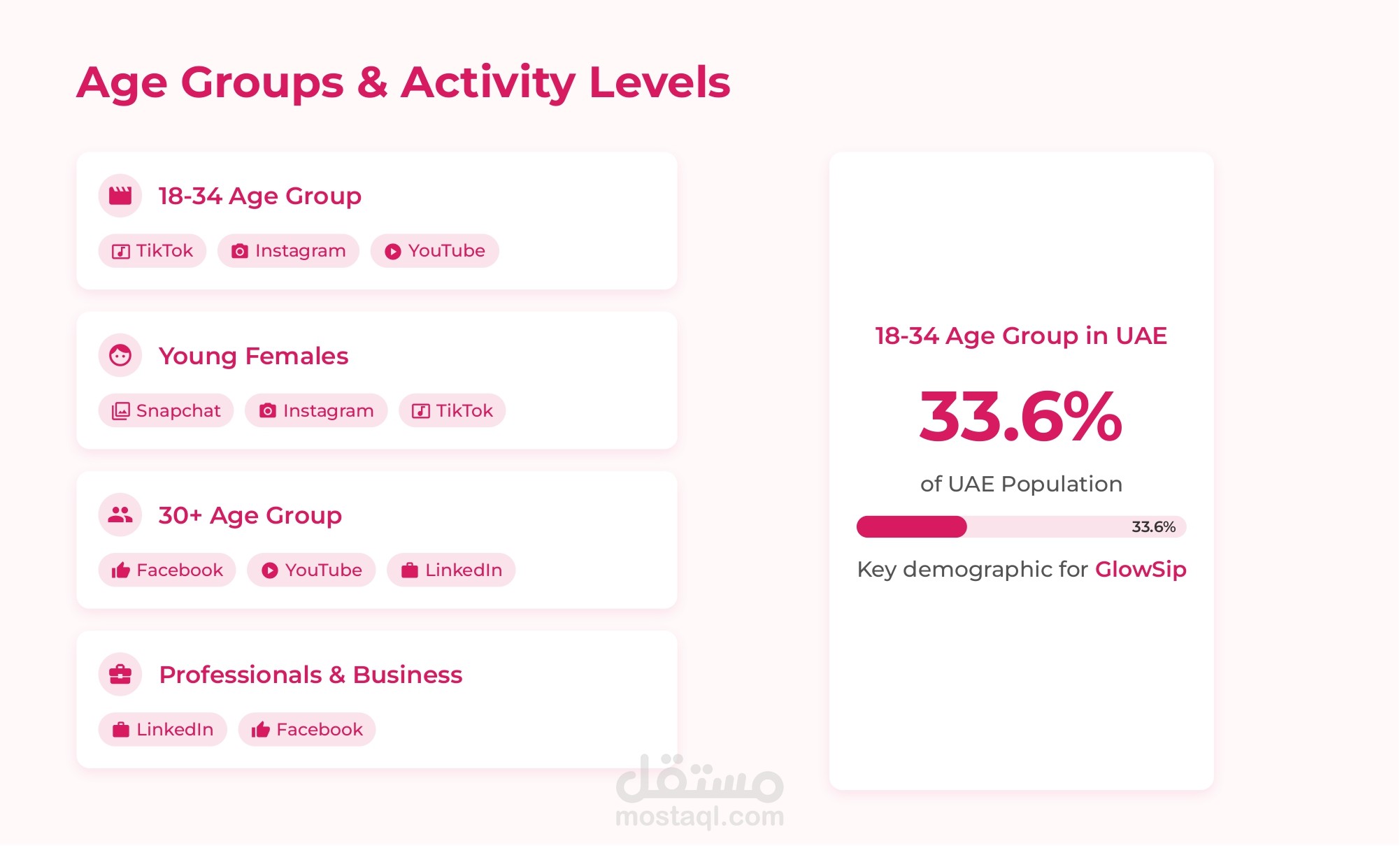1400x848 pixels.
Task: Choose the YouTube tag under 30+ Age Group
Action: tap(311, 570)
